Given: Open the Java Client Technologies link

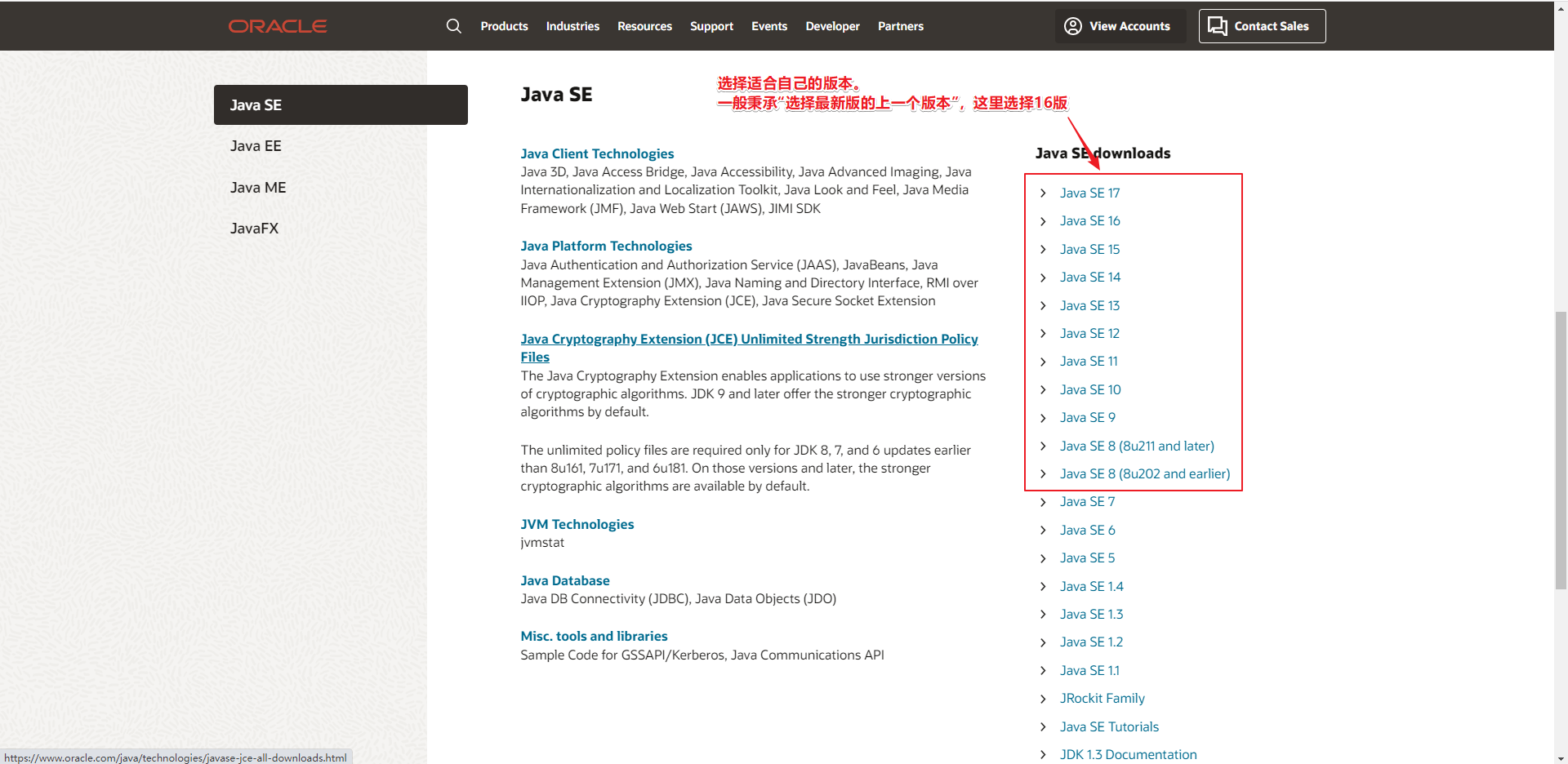Looking at the screenshot, I should tap(597, 153).
